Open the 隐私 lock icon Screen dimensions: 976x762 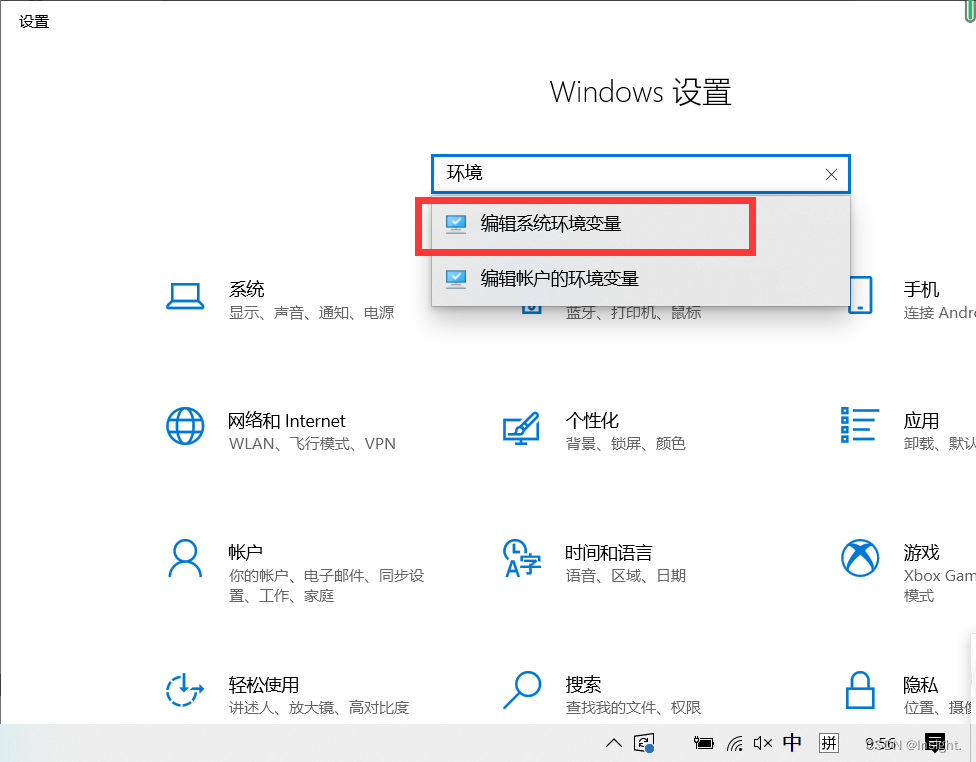pyautogui.click(x=860, y=690)
